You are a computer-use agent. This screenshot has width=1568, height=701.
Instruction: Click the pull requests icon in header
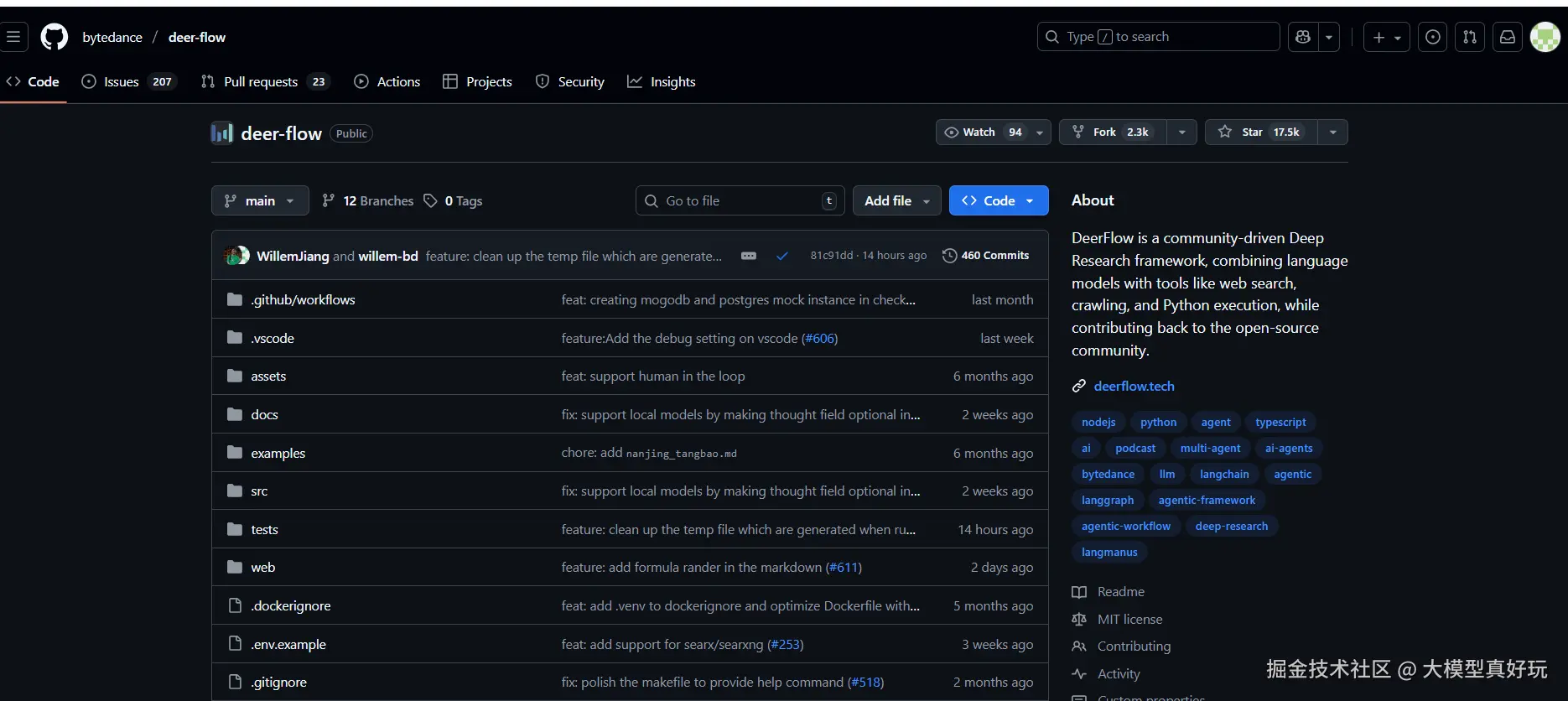click(x=1470, y=37)
